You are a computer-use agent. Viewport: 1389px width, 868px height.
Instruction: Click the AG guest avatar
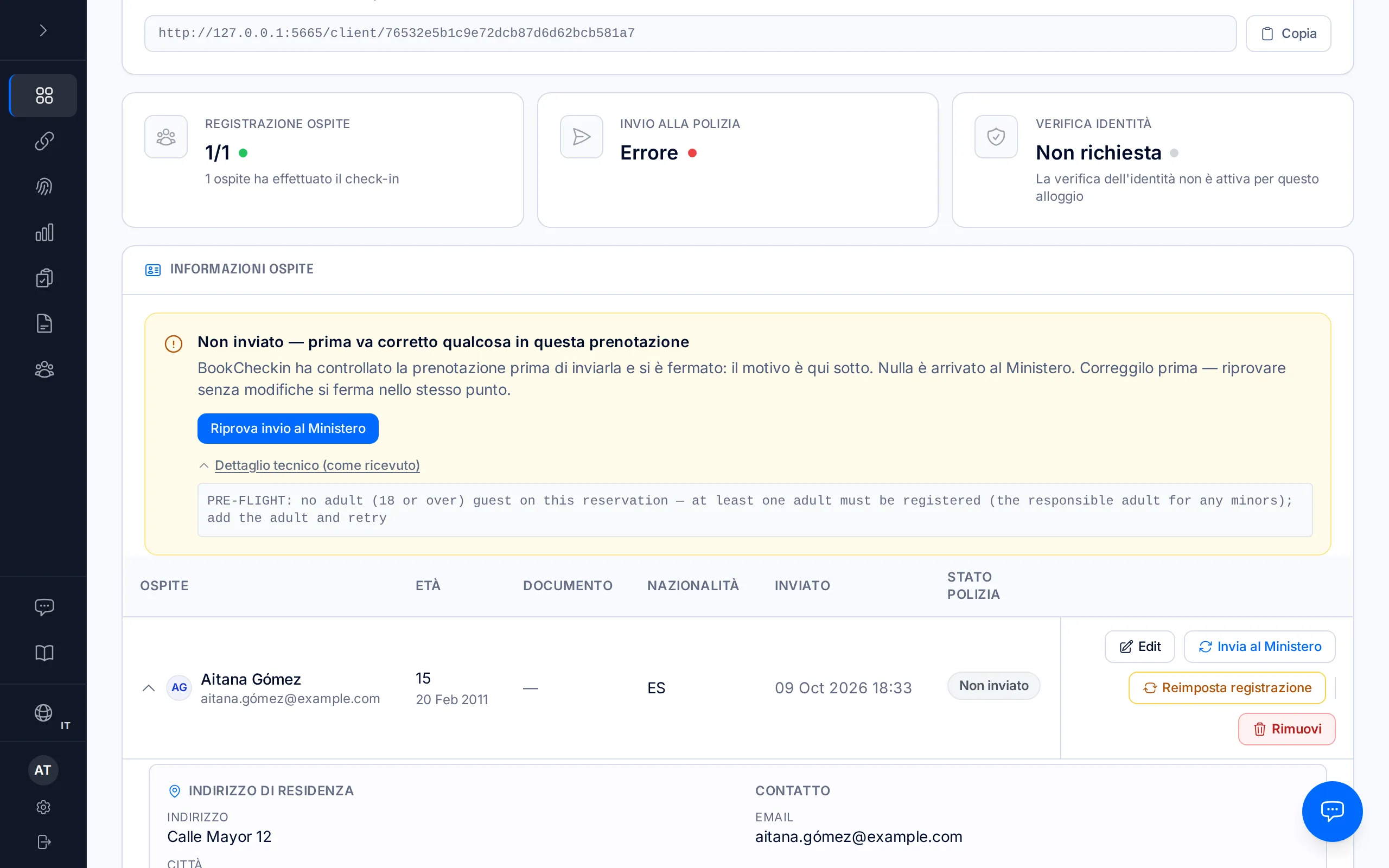[x=179, y=688]
